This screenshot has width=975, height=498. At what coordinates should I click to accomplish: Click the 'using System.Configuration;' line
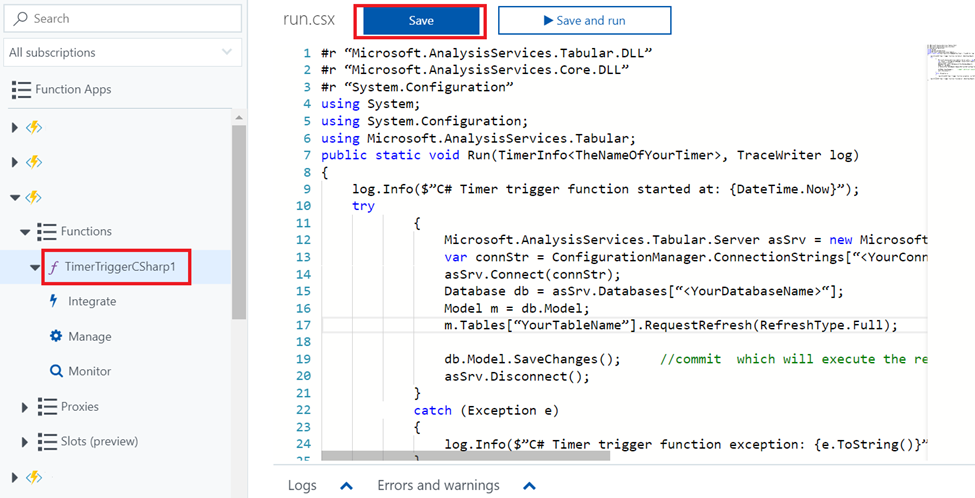(425, 121)
